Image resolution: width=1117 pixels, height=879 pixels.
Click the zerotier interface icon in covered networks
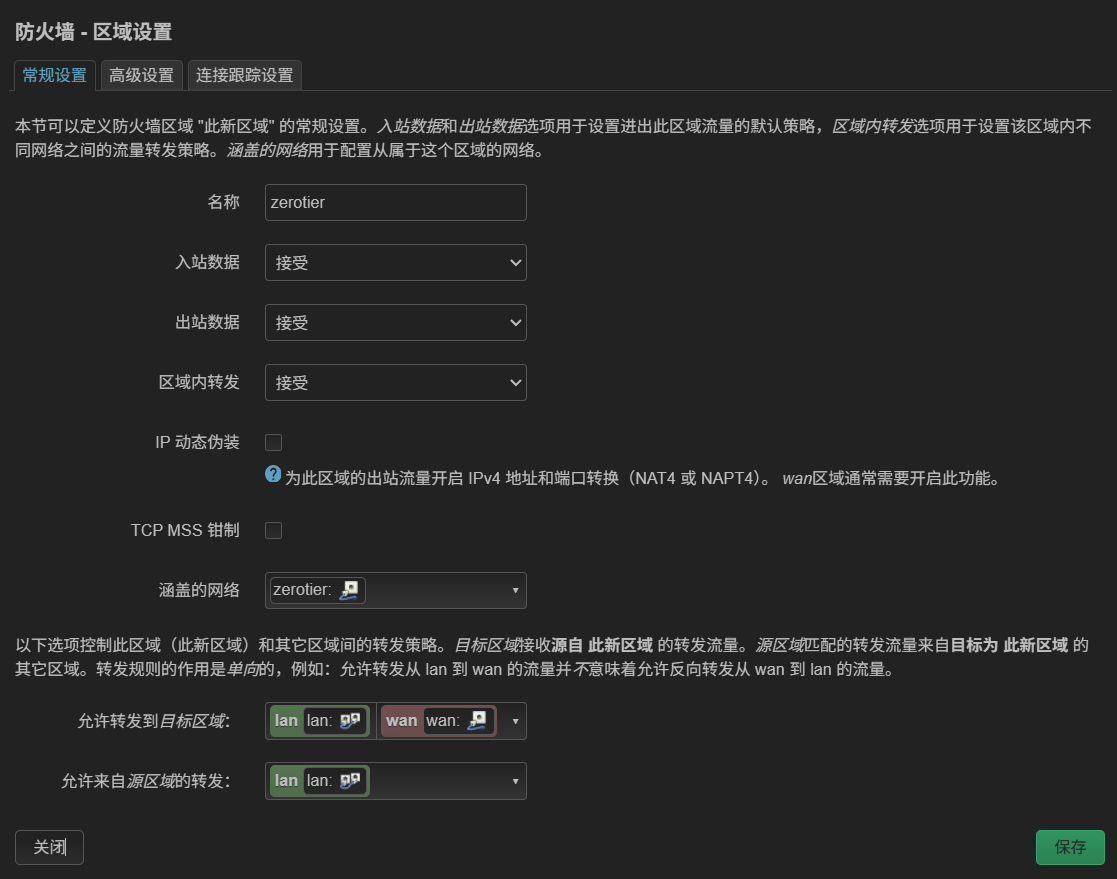click(x=349, y=590)
